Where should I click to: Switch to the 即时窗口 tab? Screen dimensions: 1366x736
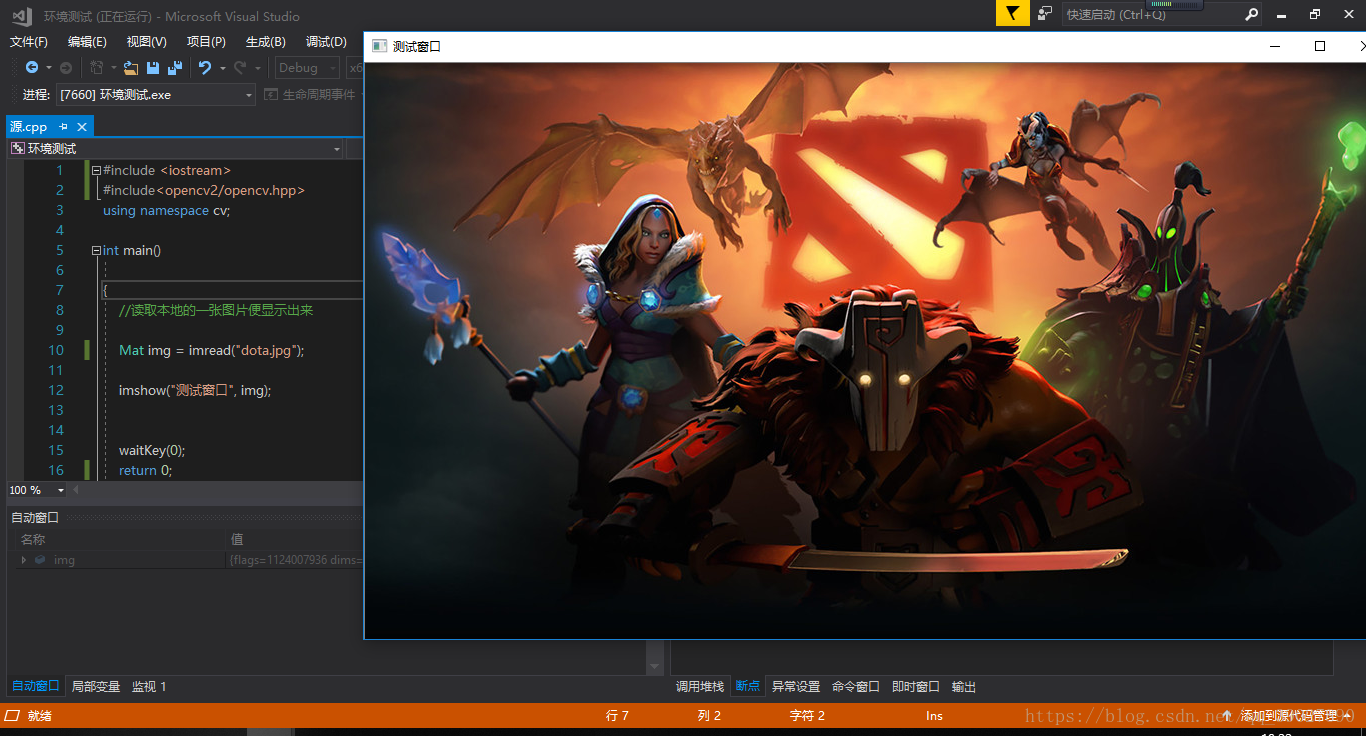point(916,686)
